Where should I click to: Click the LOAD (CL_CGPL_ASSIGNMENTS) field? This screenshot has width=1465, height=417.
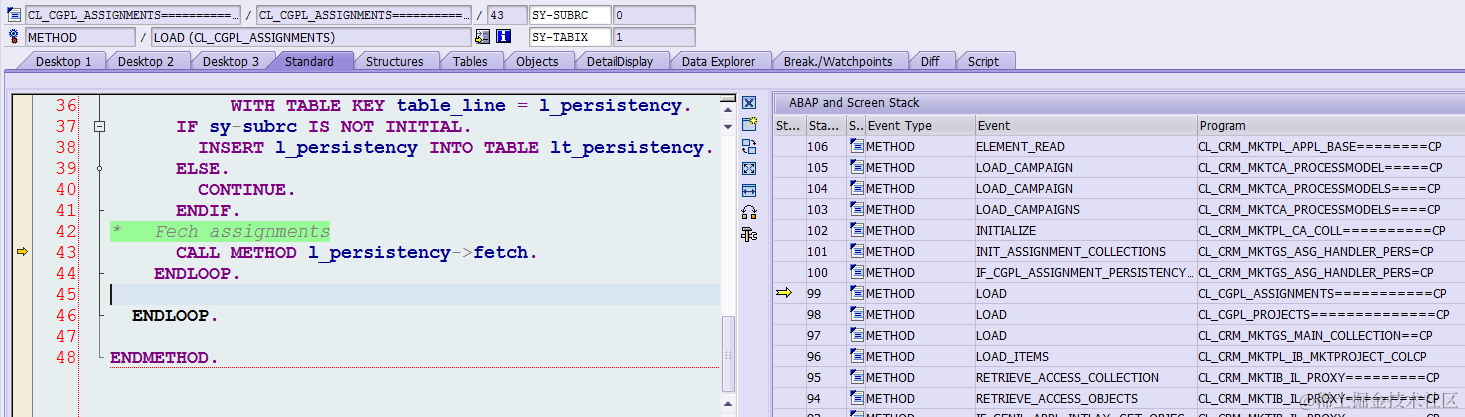click(x=311, y=37)
